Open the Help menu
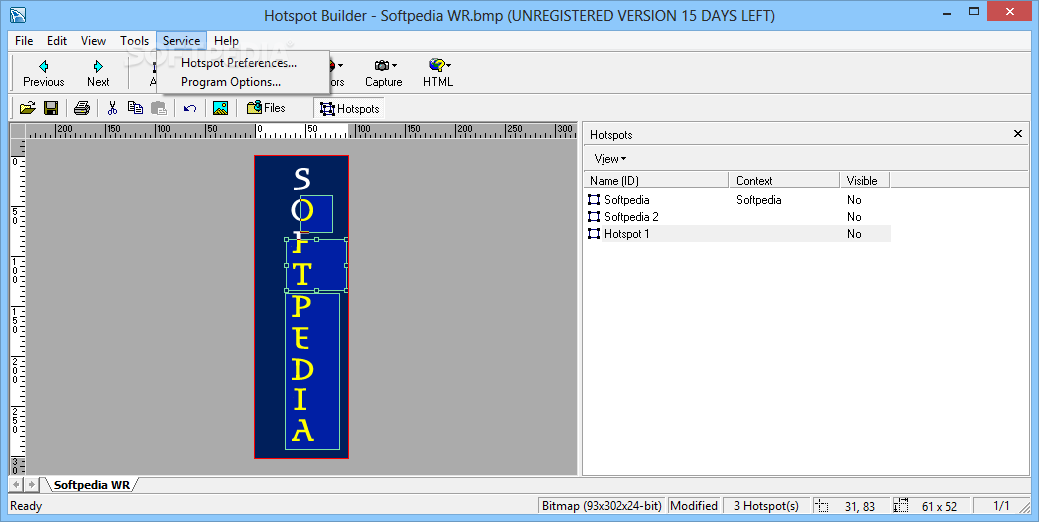 tap(226, 40)
